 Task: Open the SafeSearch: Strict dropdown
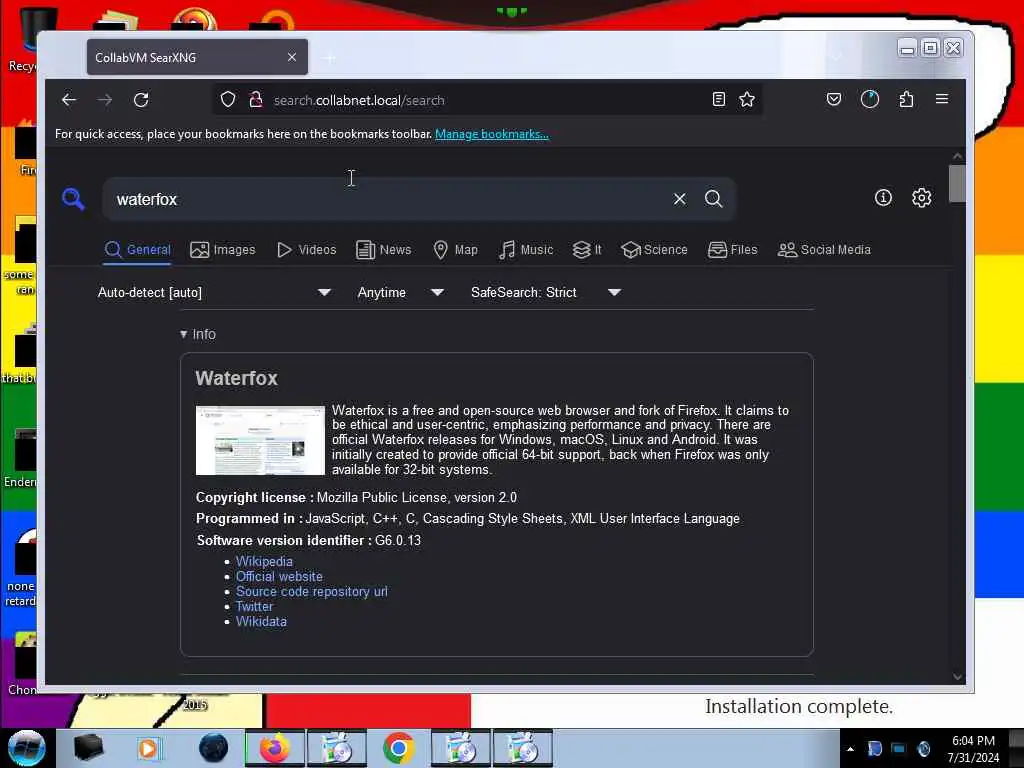click(545, 293)
